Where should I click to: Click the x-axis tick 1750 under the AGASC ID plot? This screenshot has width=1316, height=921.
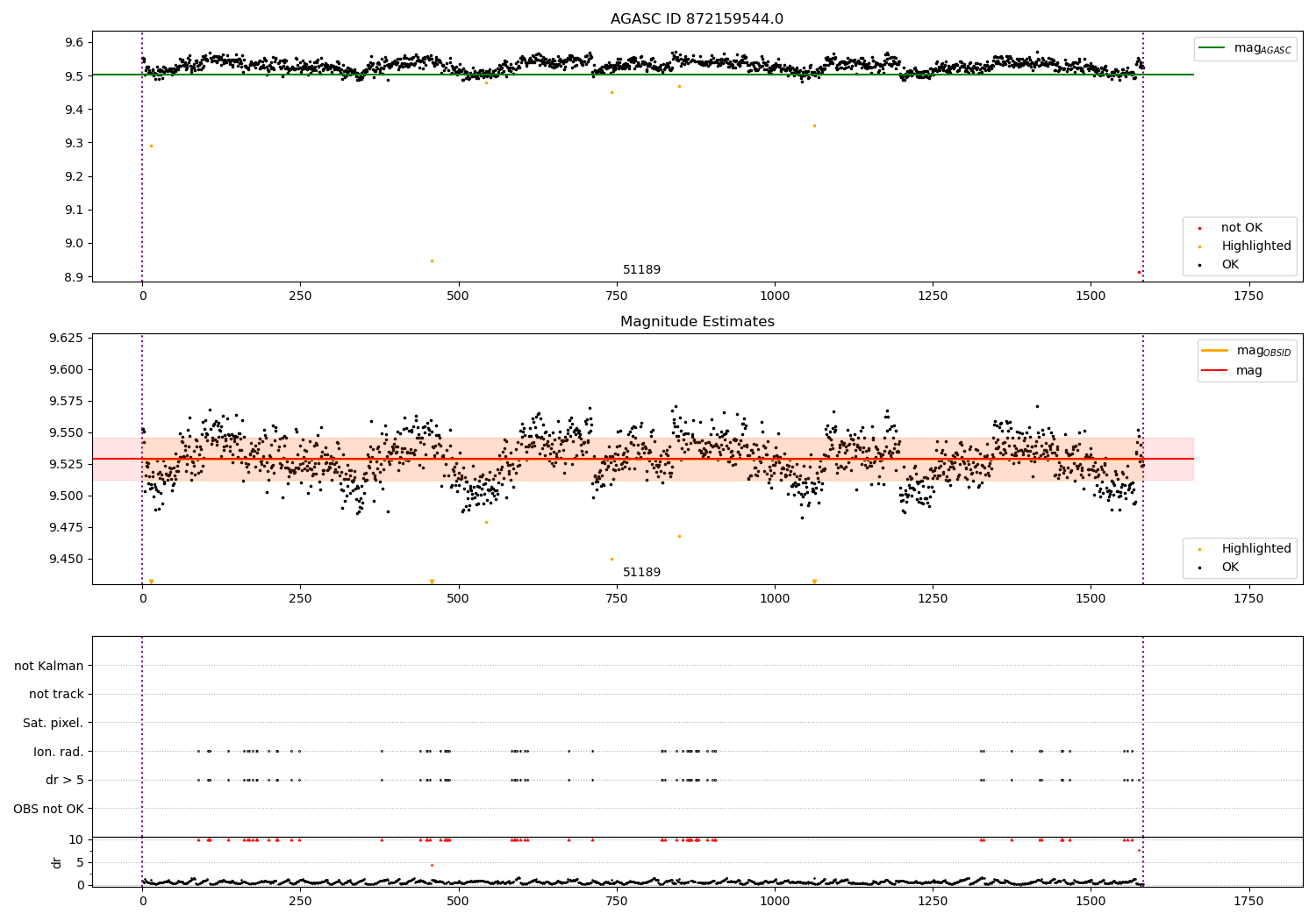[x=1248, y=296]
